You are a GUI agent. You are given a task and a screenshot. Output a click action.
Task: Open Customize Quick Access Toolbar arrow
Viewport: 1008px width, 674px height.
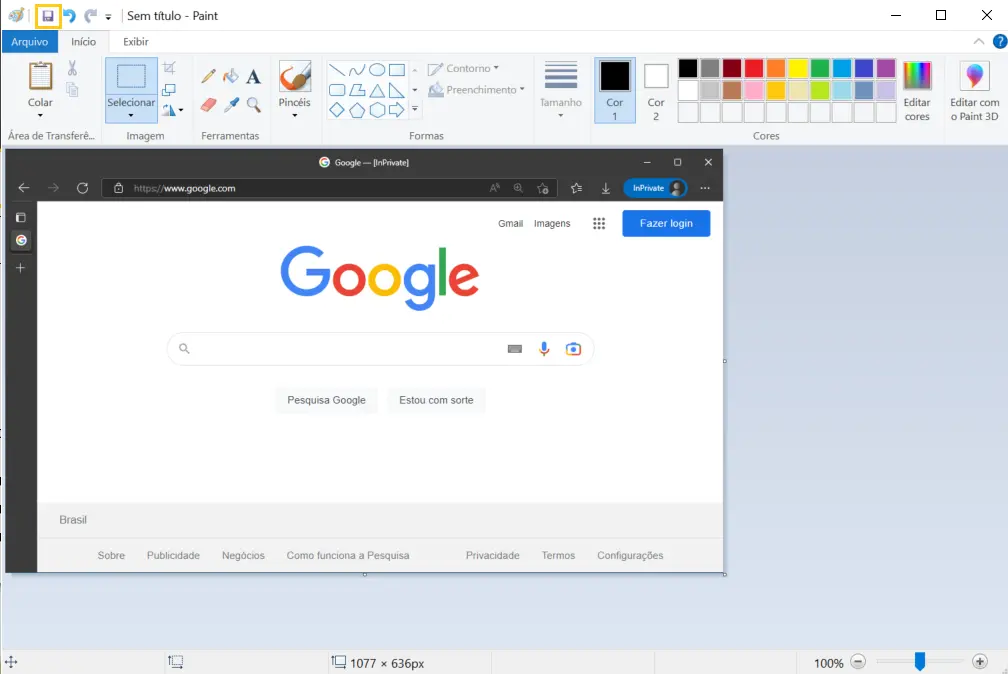[x=108, y=17]
